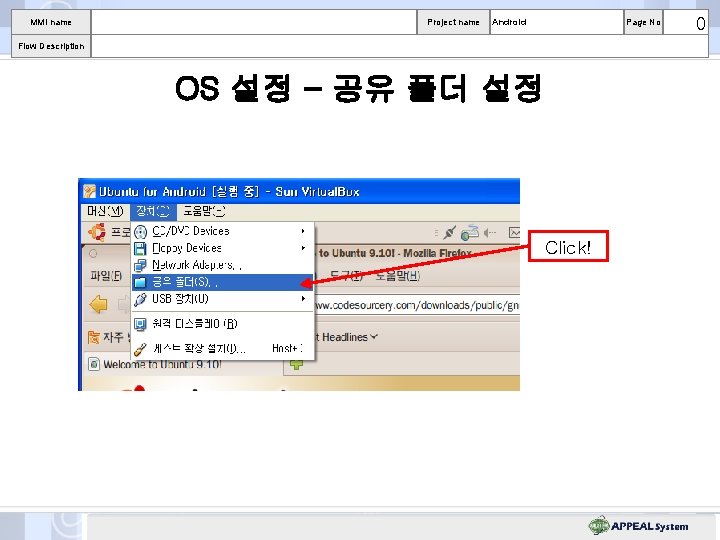This screenshot has height=540, width=720.
Task: Open Firefox 도움말(H) menu
Action: [397, 276]
